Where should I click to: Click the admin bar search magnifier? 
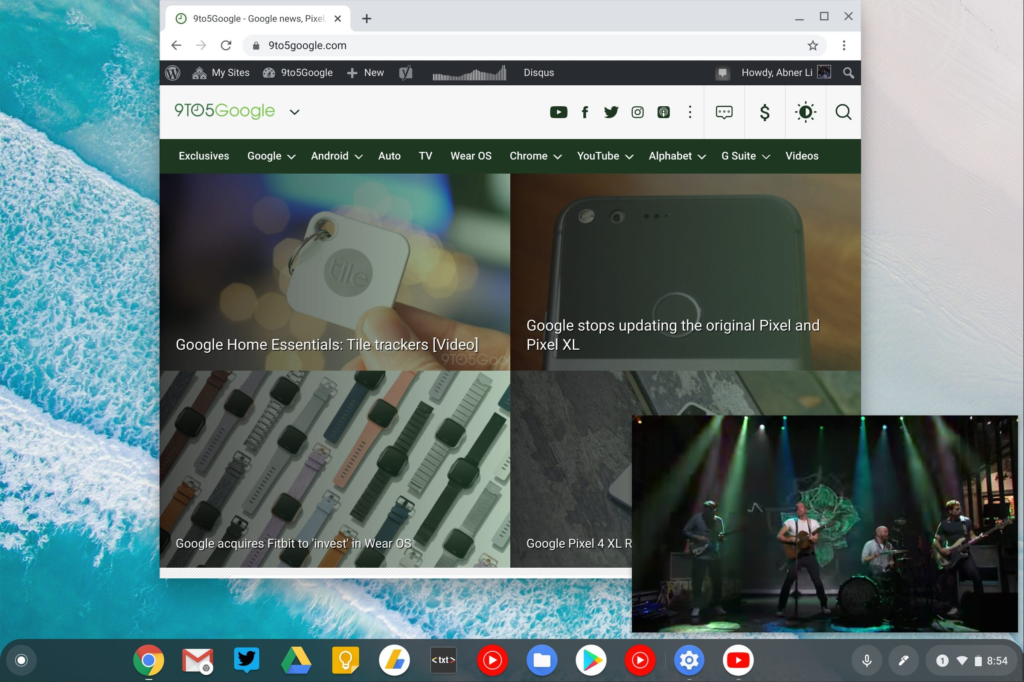(x=848, y=73)
